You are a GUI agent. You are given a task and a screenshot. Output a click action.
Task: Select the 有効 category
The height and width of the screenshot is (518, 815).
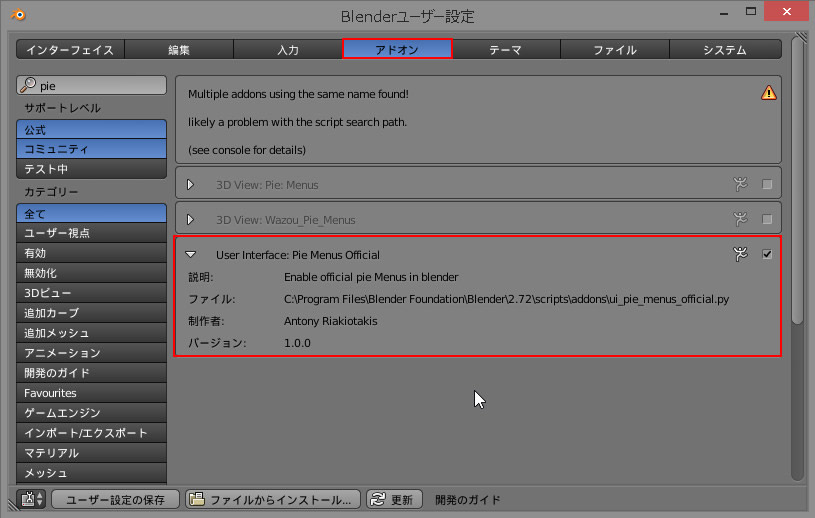tap(91, 253)
